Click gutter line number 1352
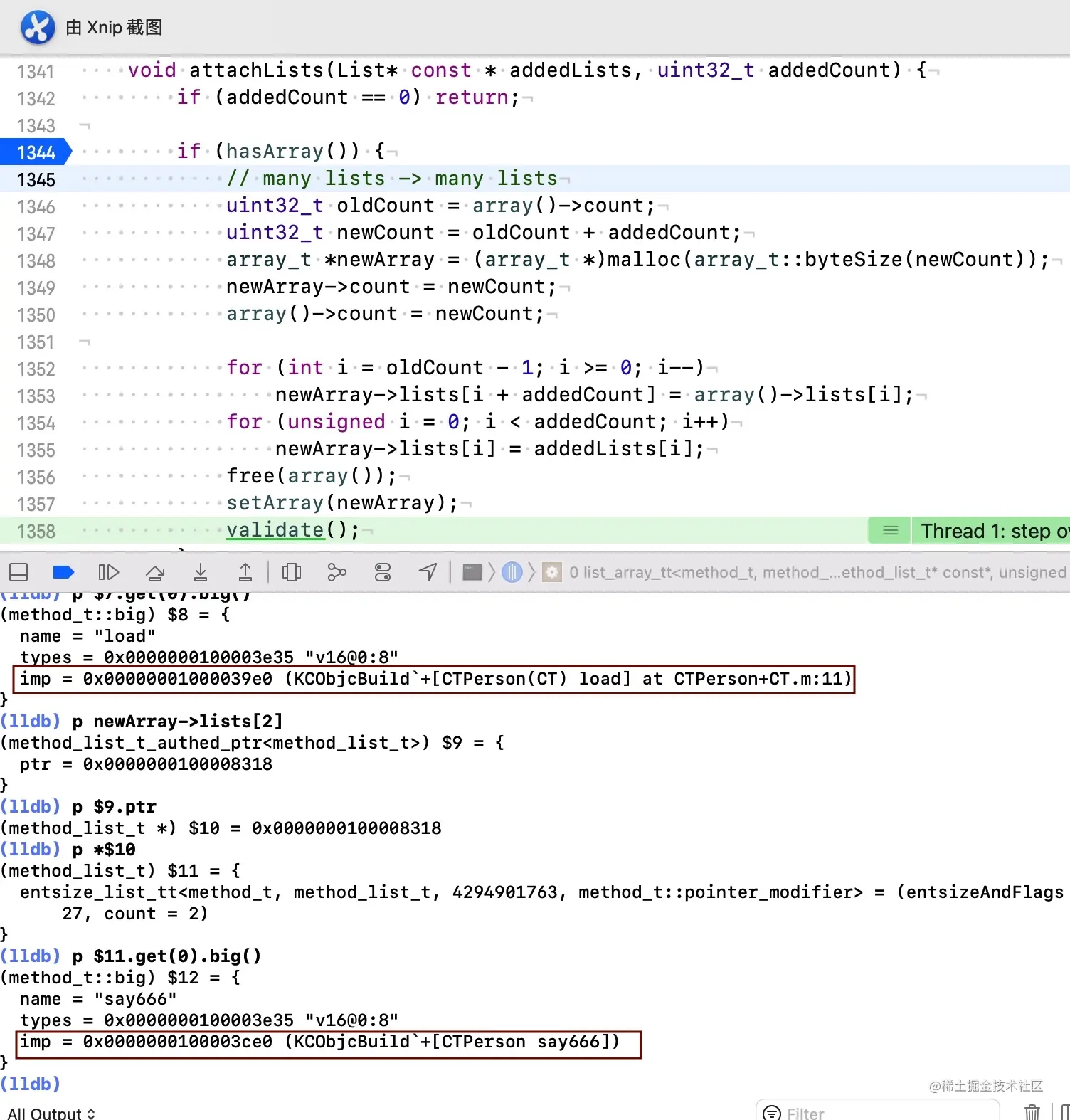The image size is (1070, 1120). pyautogui.click(x=36, y=369)
